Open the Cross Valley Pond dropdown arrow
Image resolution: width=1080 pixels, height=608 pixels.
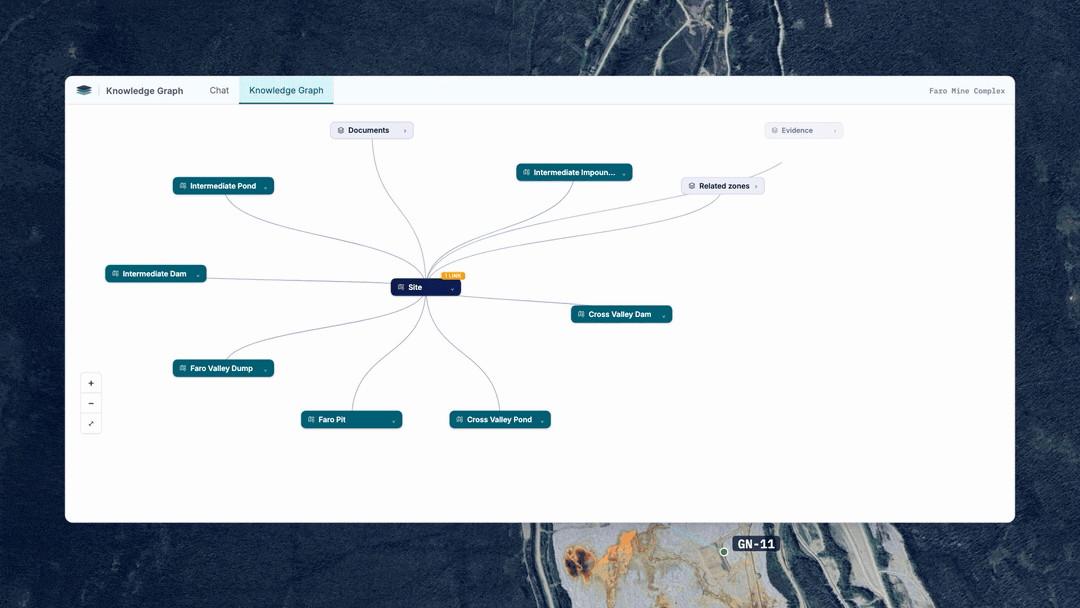542,421
